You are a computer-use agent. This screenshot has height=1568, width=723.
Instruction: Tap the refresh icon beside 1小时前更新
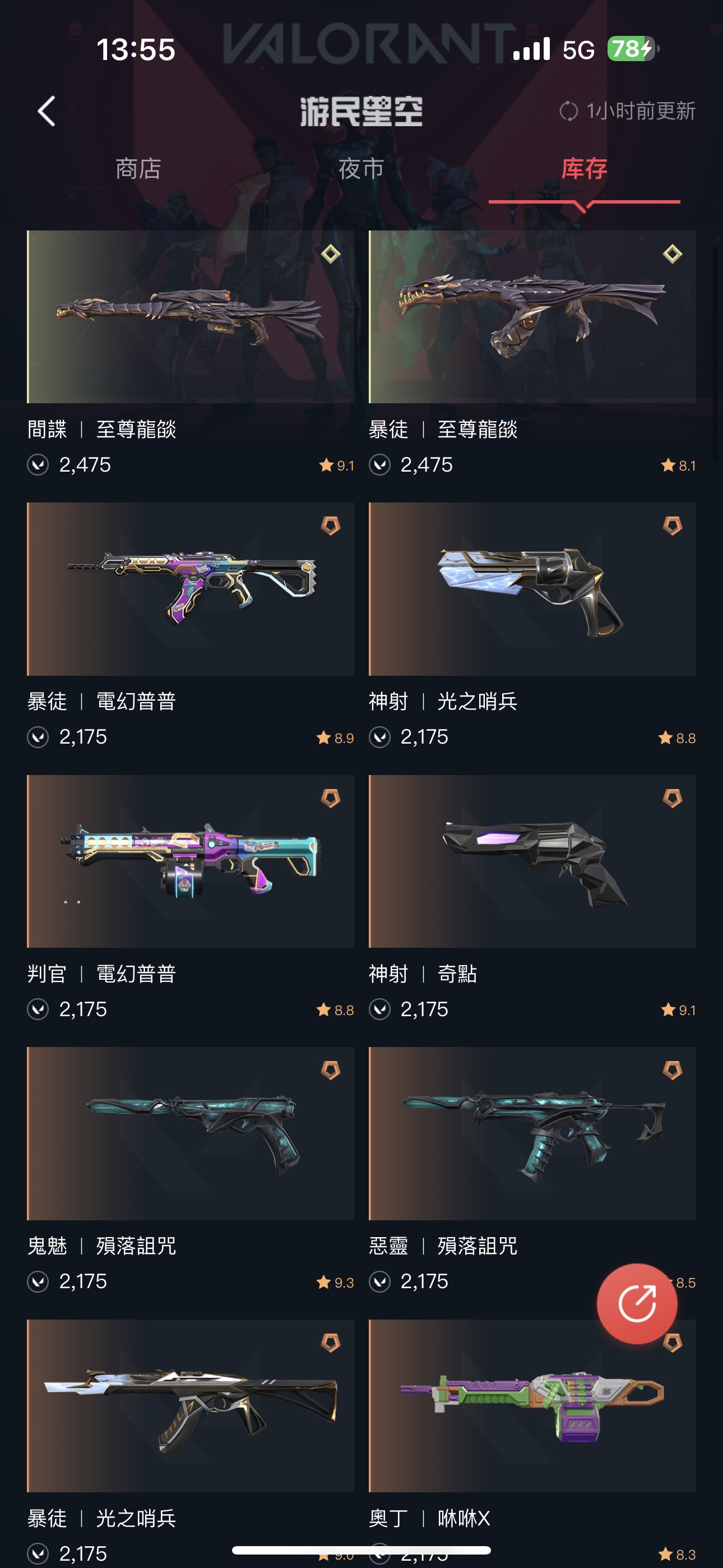tap(568, 112)
